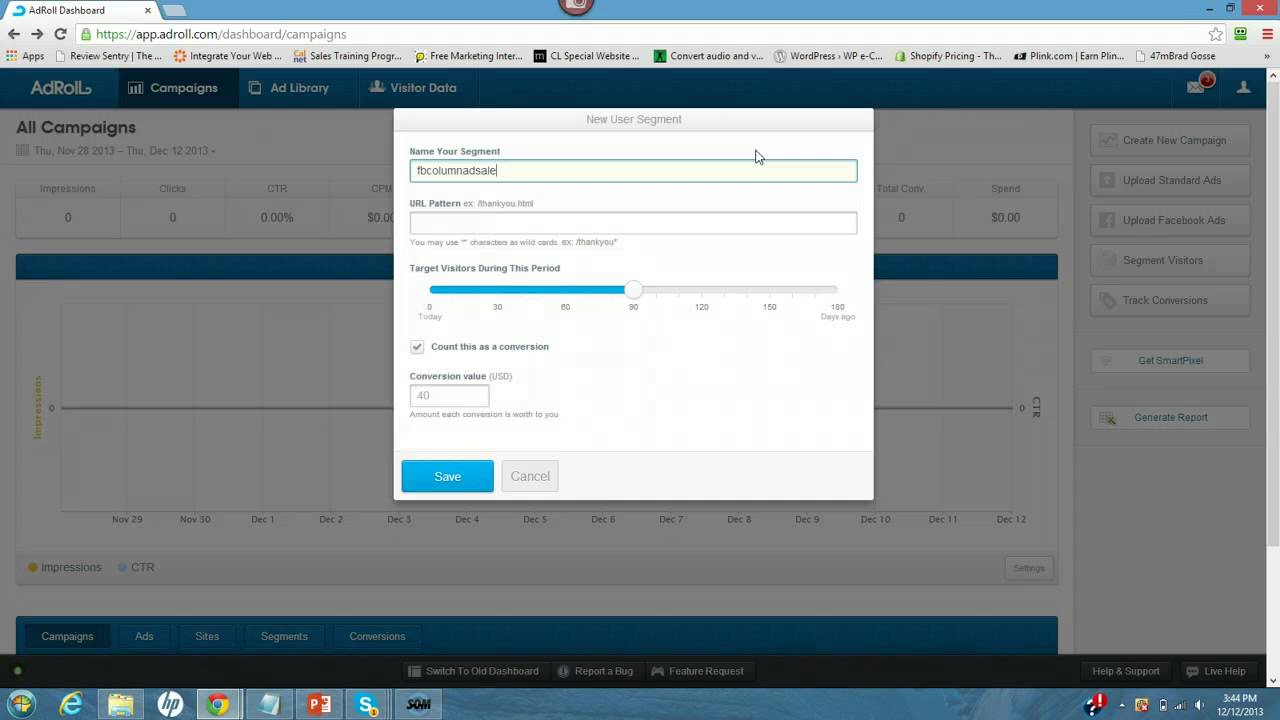
Task: Switch to the Conversions tab
Action: [377, 636]
